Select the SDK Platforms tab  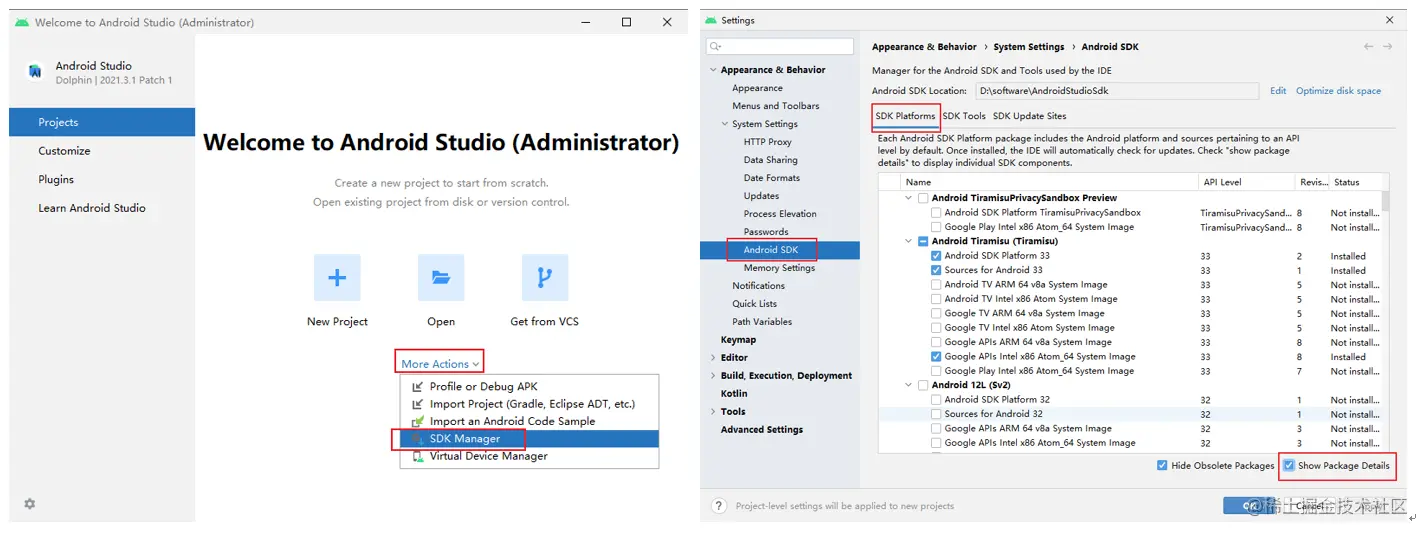(906, 116)
